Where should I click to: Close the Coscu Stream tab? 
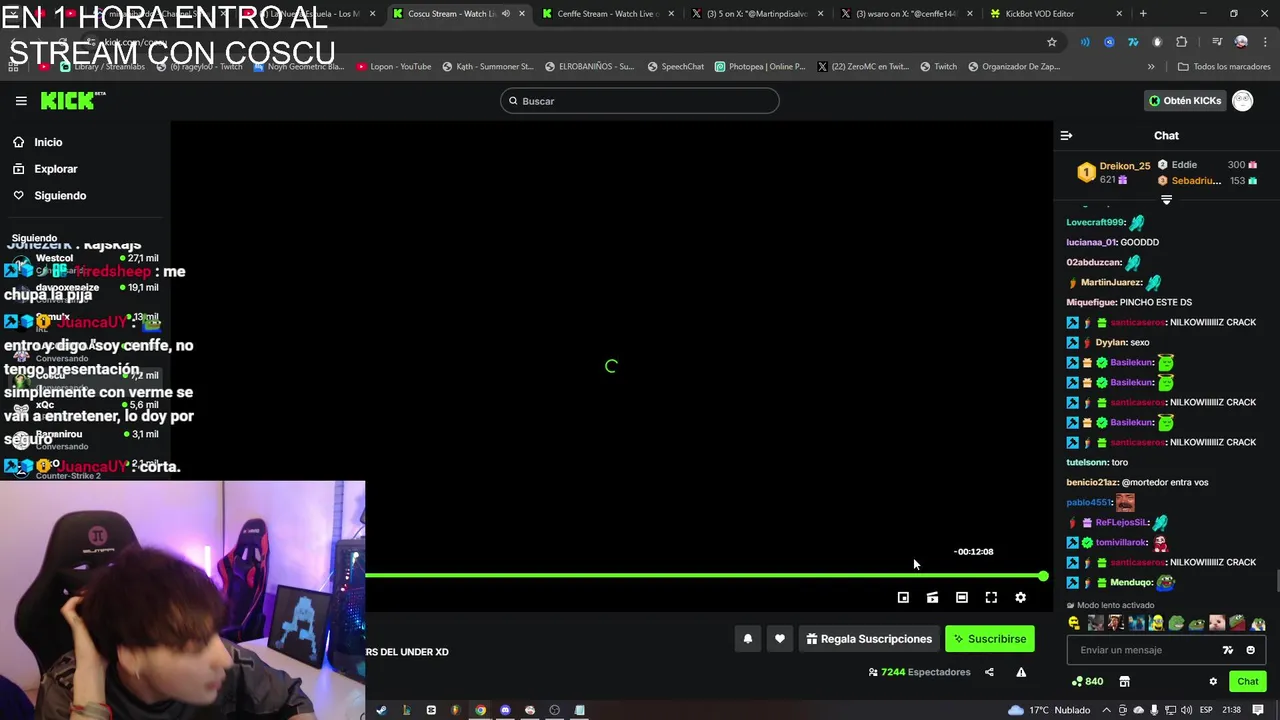click(521, 14)
